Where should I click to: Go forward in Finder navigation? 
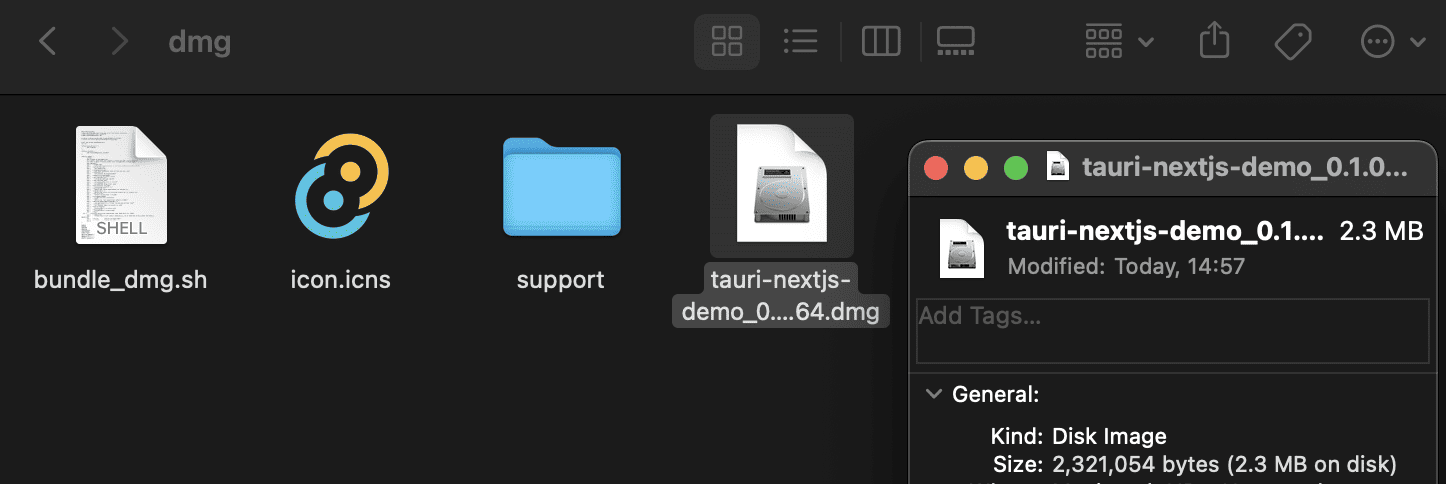[x=120, y=42]
